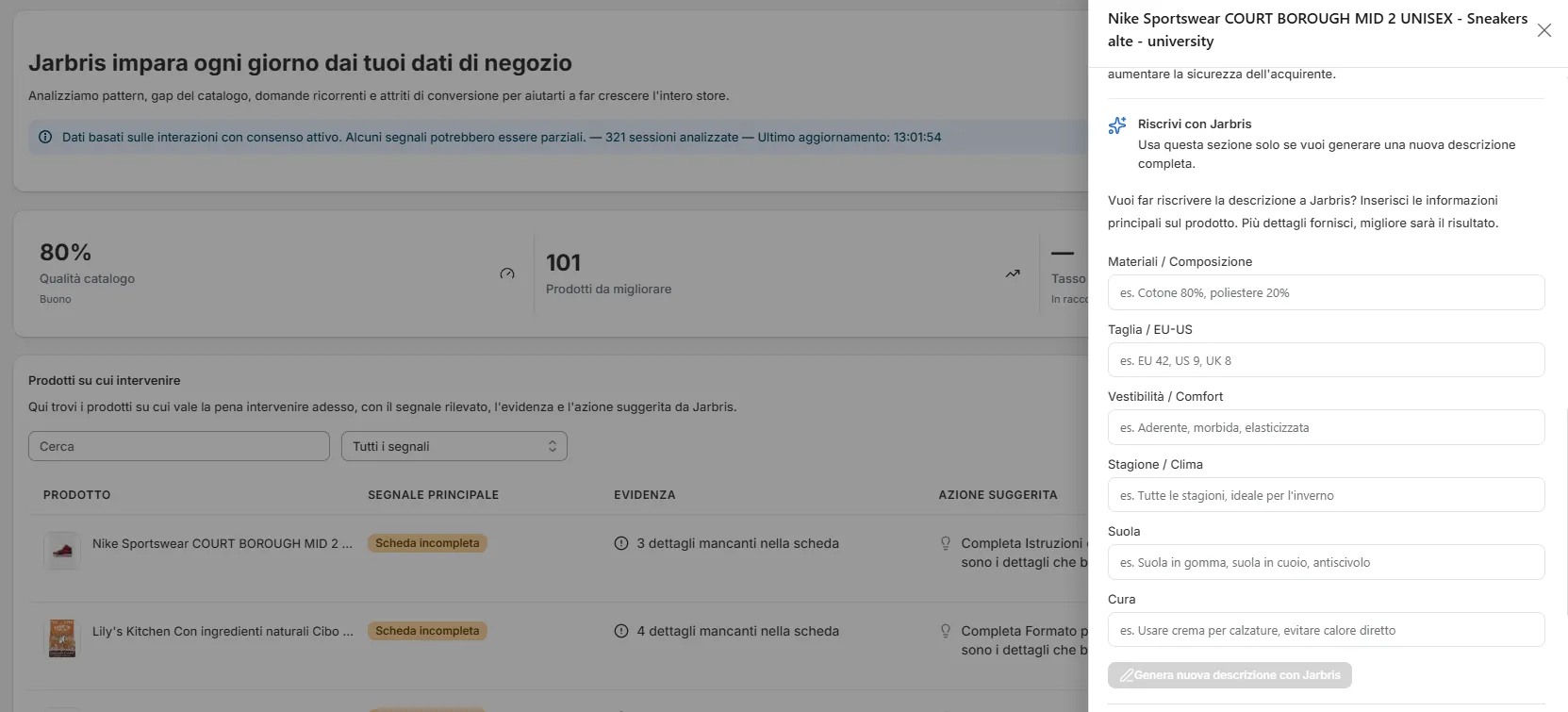This screenshot has height=712, width=1568.
Task: Open the Nike sneaker product thumbnail
Action: pos(62,551)
